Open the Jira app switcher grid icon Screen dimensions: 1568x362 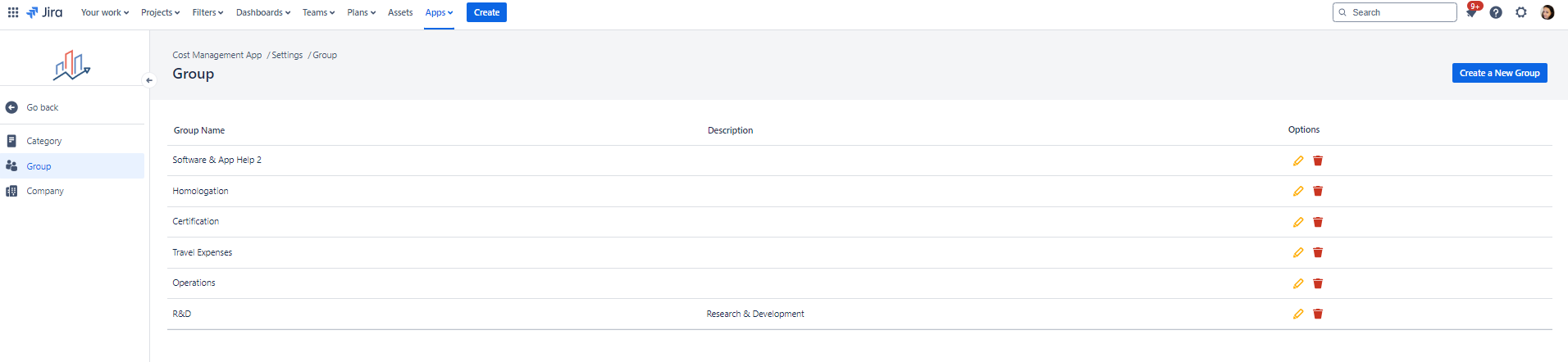(13, 12)
